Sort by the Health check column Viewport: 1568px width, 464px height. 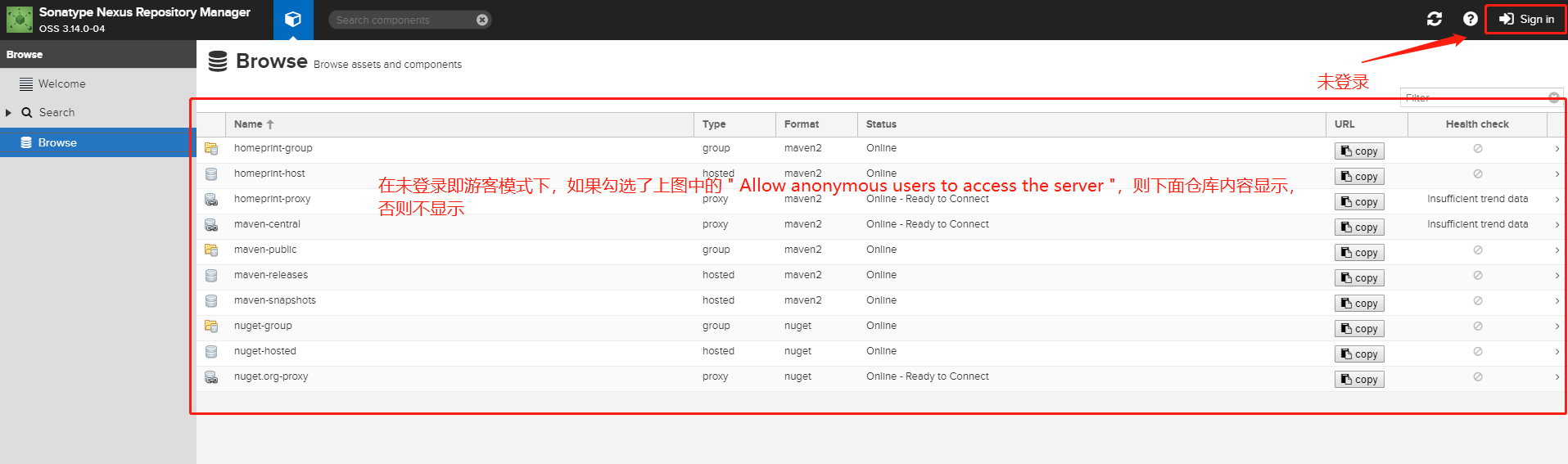pyautogui.click(x=1477, y=124)
